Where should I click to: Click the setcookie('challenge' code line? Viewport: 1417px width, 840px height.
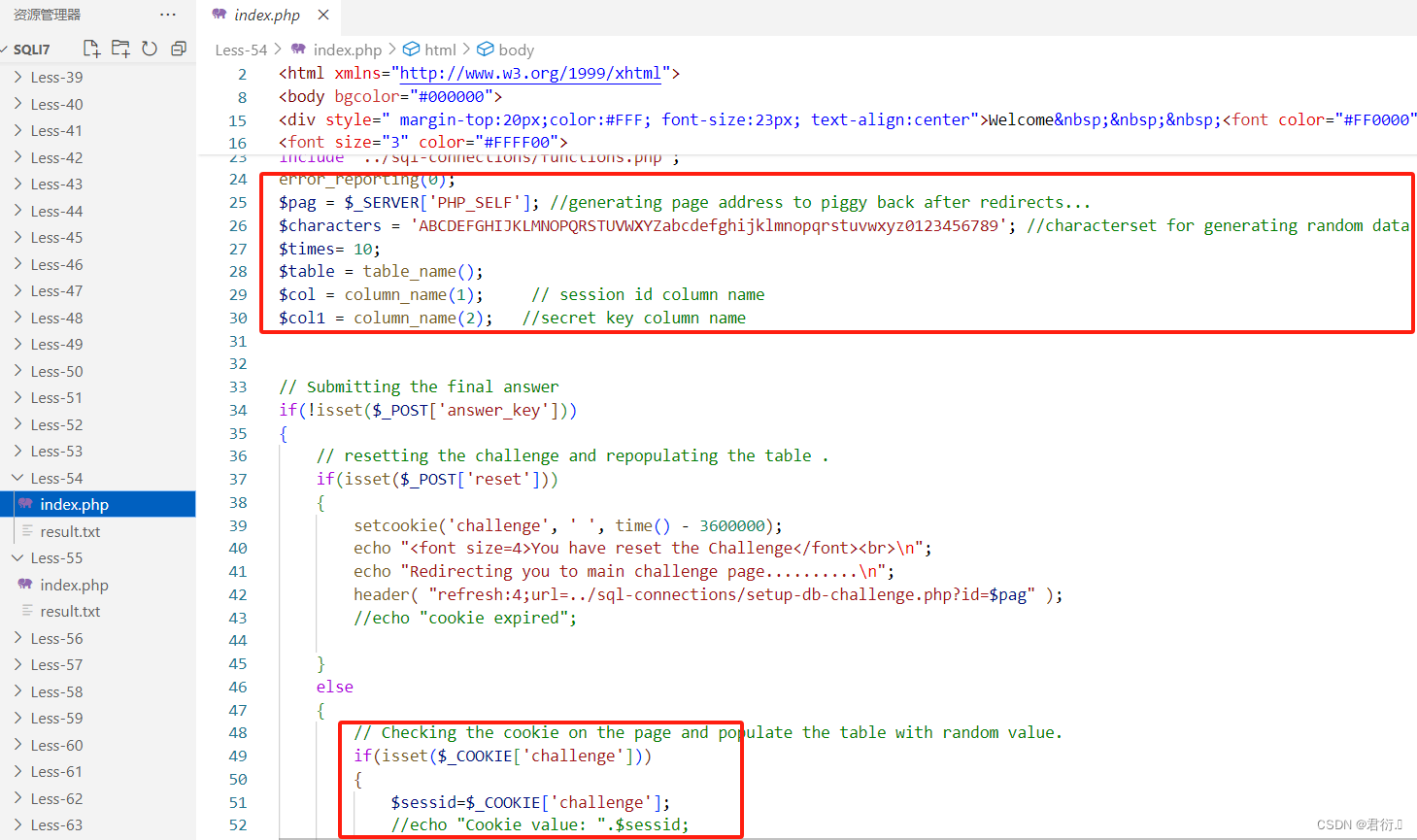click(x=568, y=525)
